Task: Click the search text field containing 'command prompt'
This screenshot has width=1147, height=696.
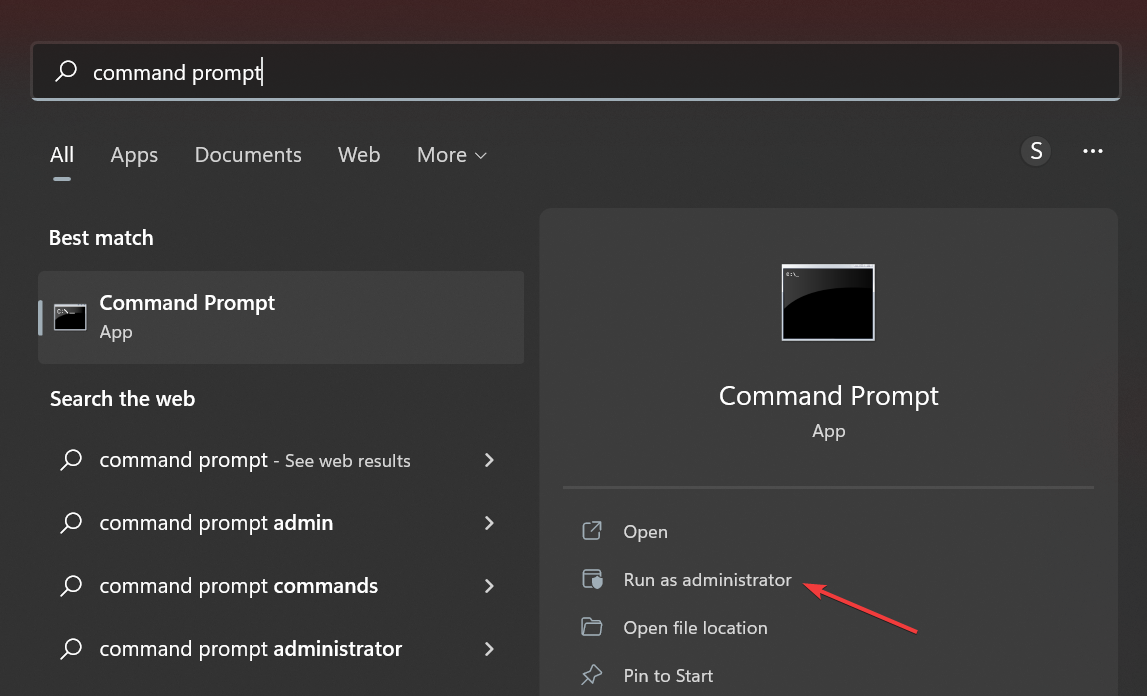Action: 576,71
